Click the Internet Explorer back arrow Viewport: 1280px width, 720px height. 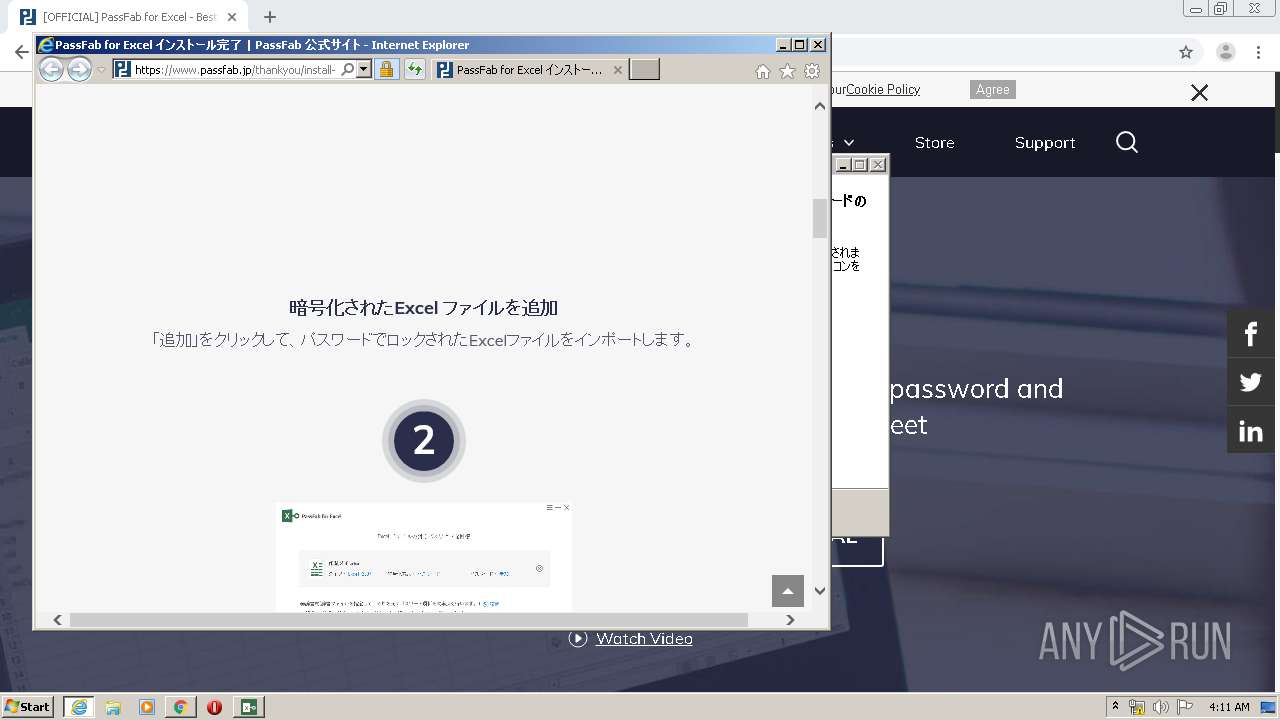(51, 69)
